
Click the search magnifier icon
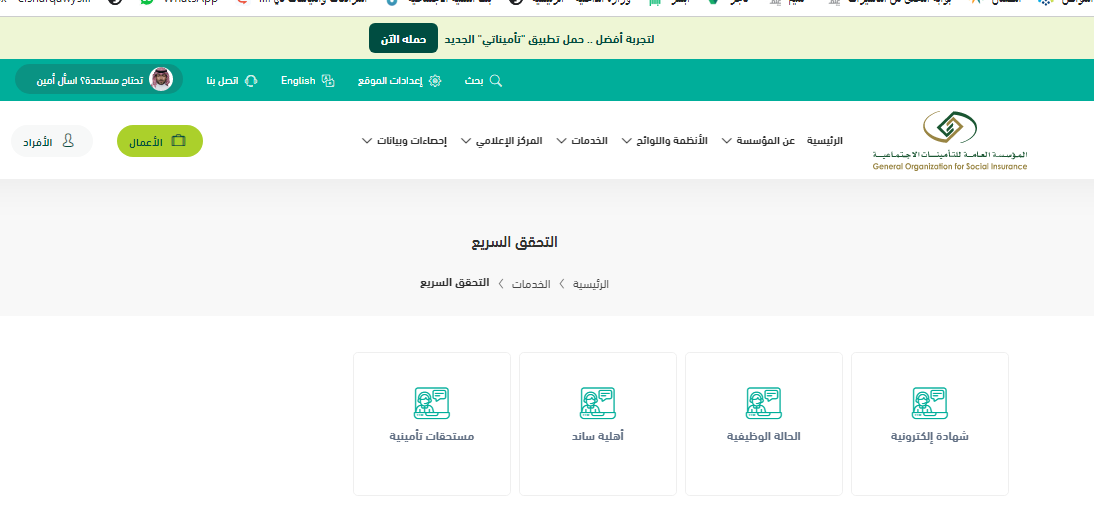point(495,80)
